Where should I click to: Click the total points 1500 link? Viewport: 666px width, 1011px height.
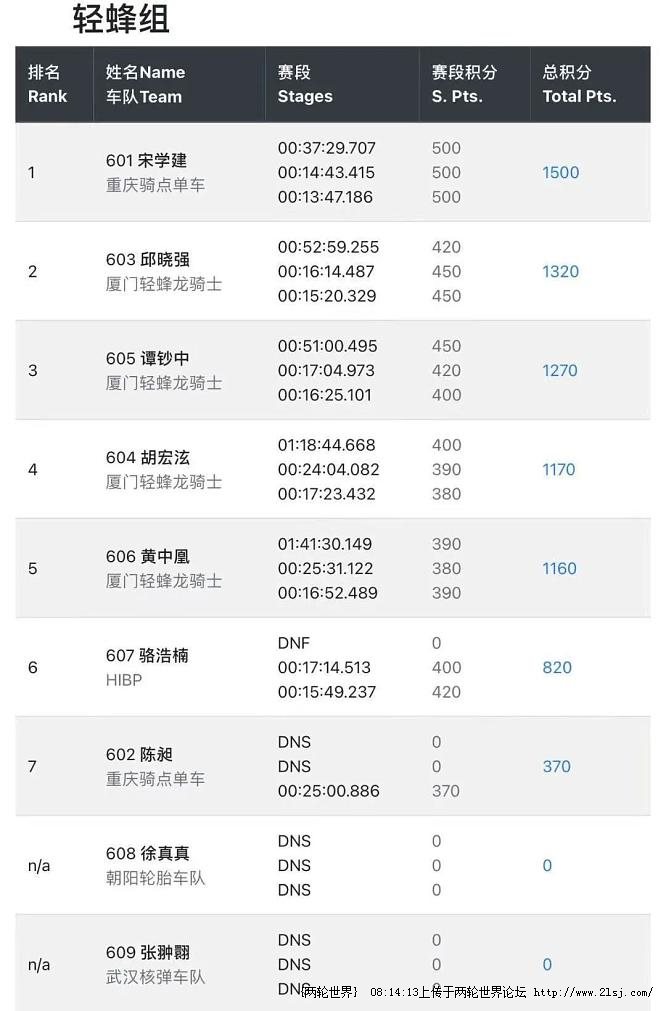click(x=560, y=173)
